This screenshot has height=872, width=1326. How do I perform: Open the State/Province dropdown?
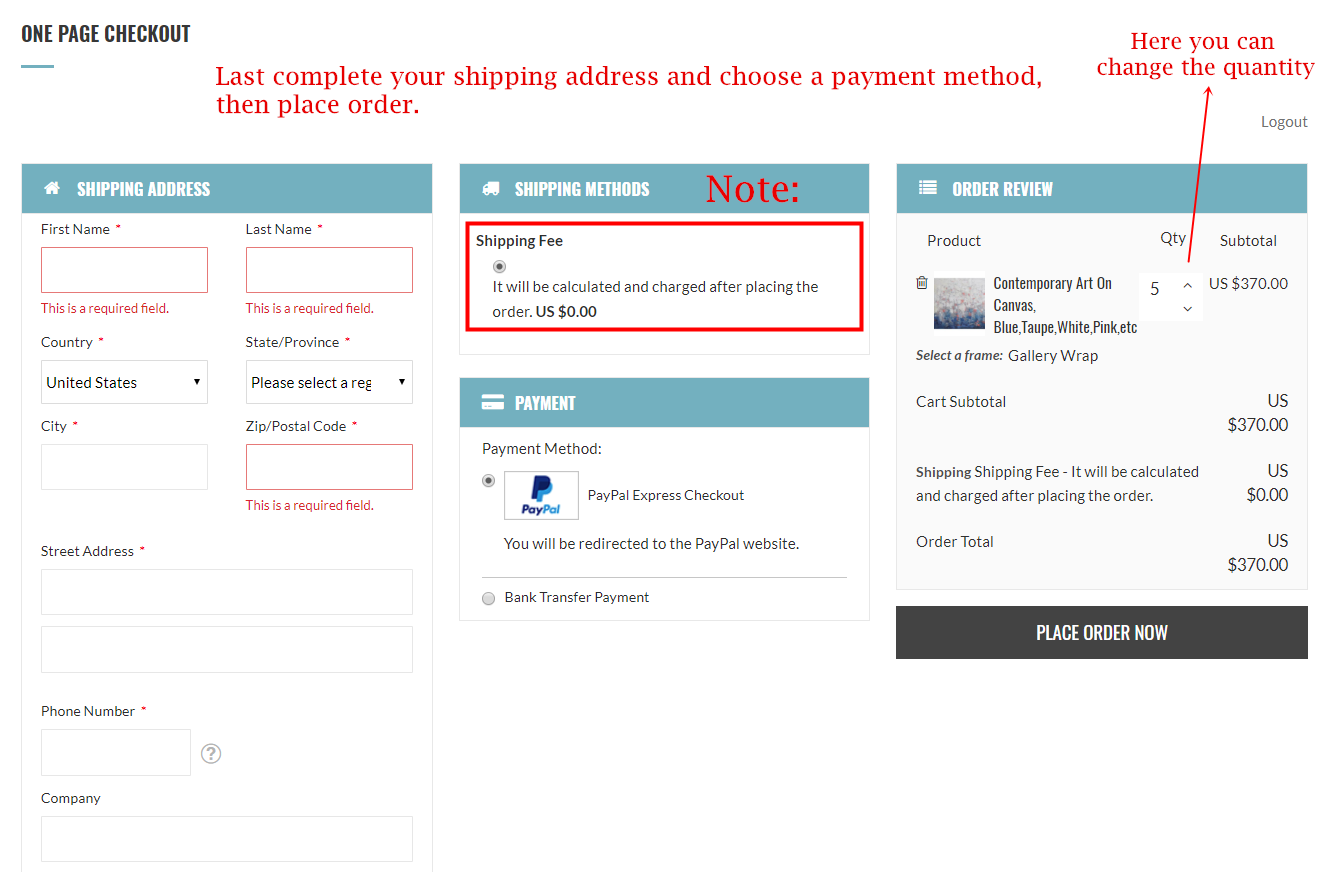329,382
